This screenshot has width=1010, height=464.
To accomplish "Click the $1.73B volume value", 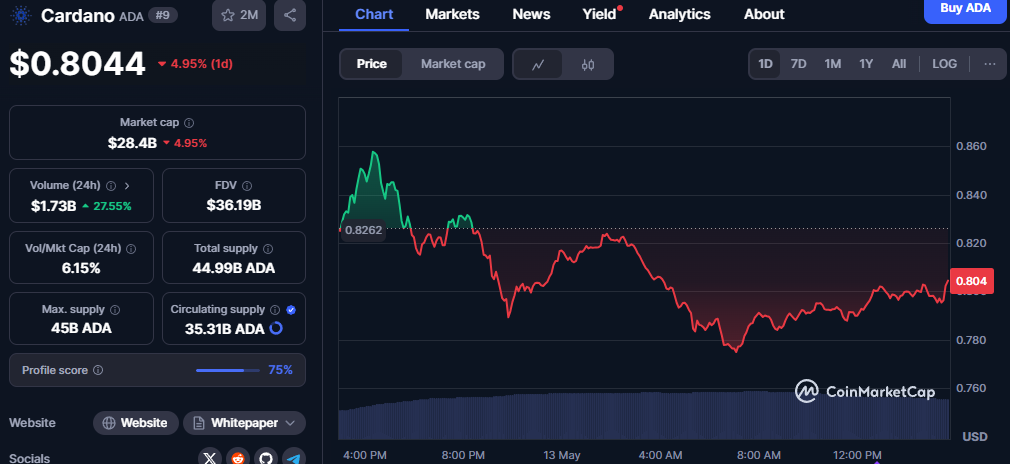I will tap(53, 206).
